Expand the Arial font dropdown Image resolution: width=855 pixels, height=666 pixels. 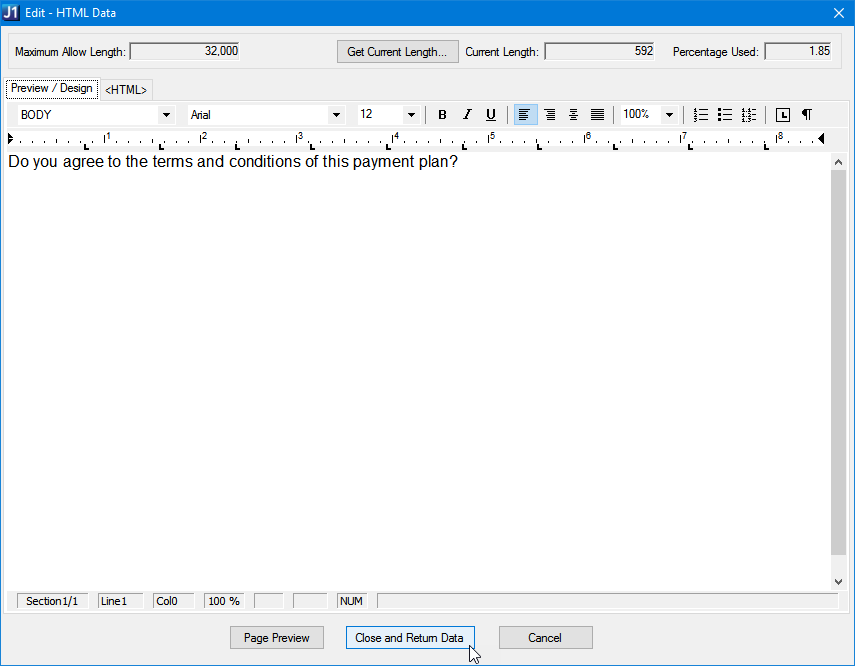pyautogui.click(x=336, y=115)
